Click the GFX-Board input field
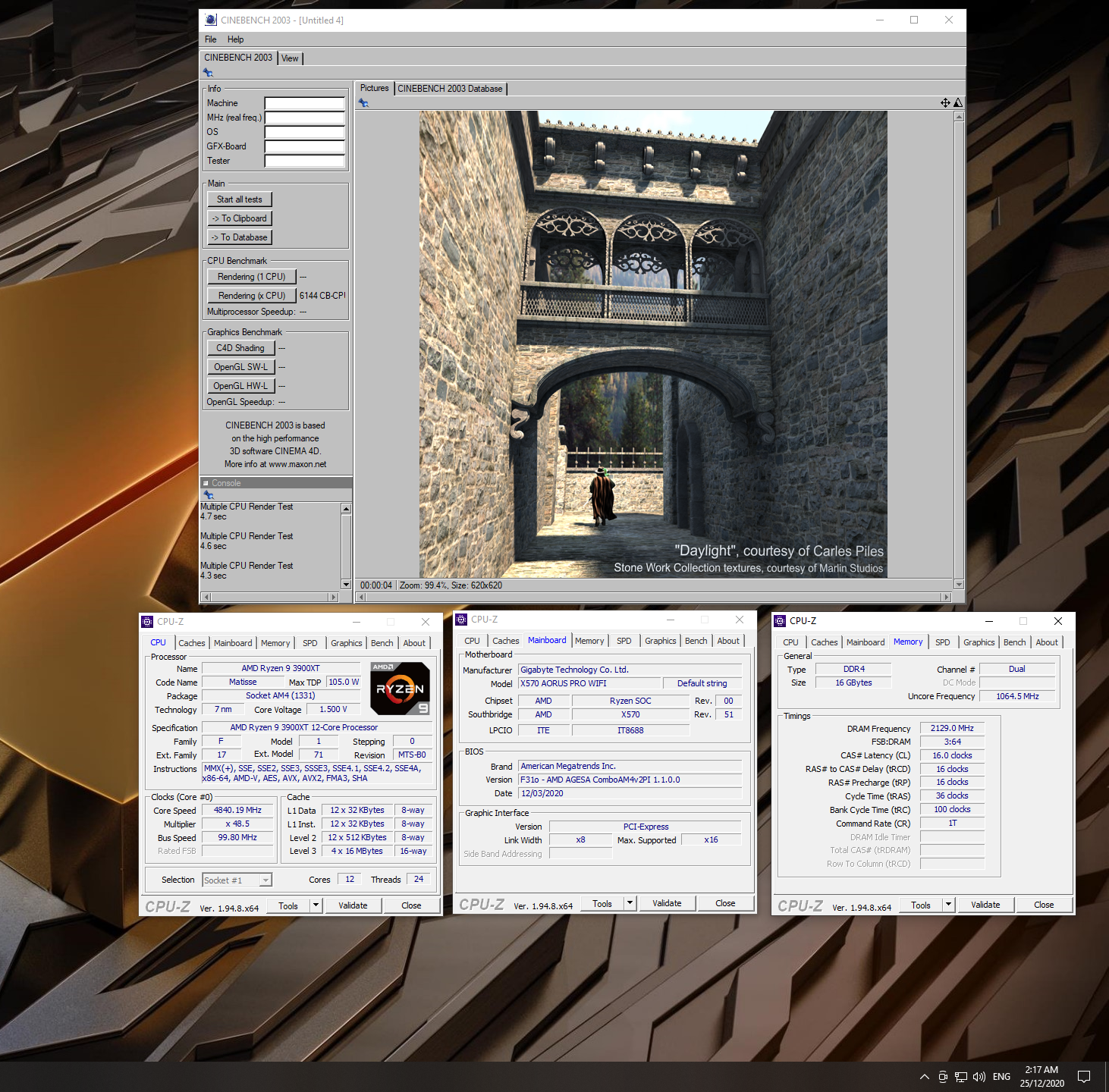The width and height of the screenshot is (1109, 1092). (x=305, y=146)
